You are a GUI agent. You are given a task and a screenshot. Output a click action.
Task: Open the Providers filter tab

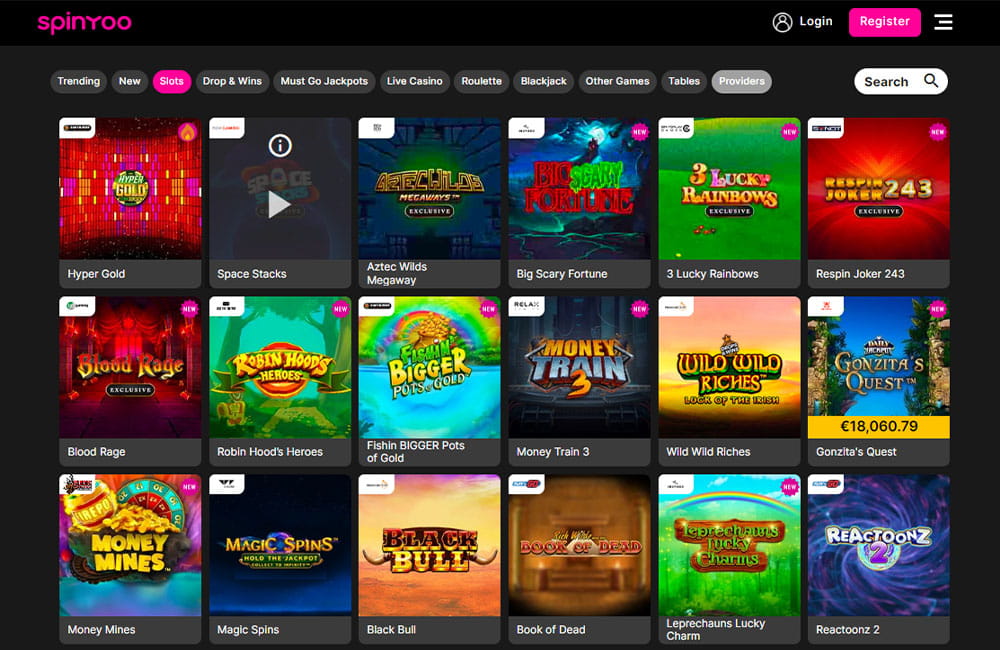742,81
